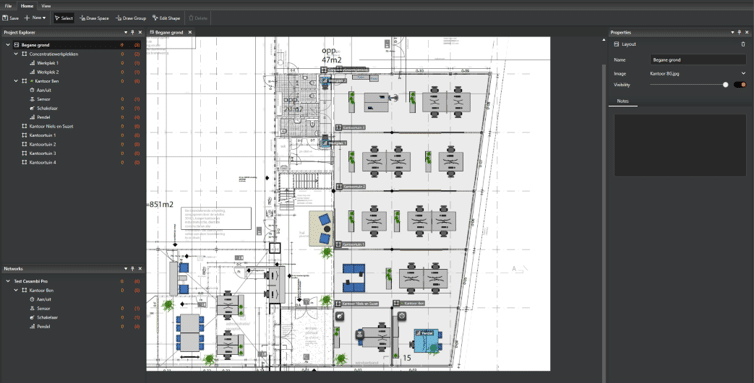Adjust the Visibility slider handle
This screenshot has height=383, width=754.
(725, 85)
